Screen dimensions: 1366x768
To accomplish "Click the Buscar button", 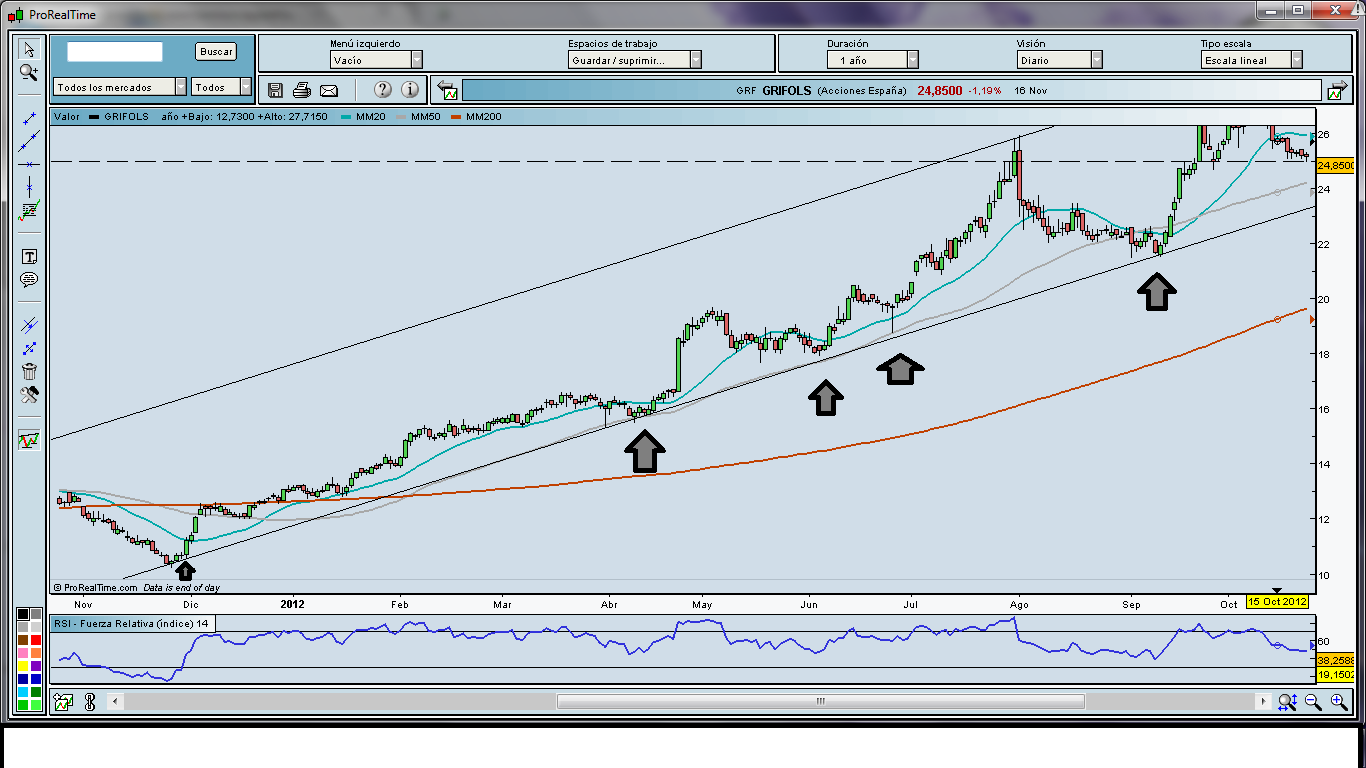I will [x=216, y=51].
